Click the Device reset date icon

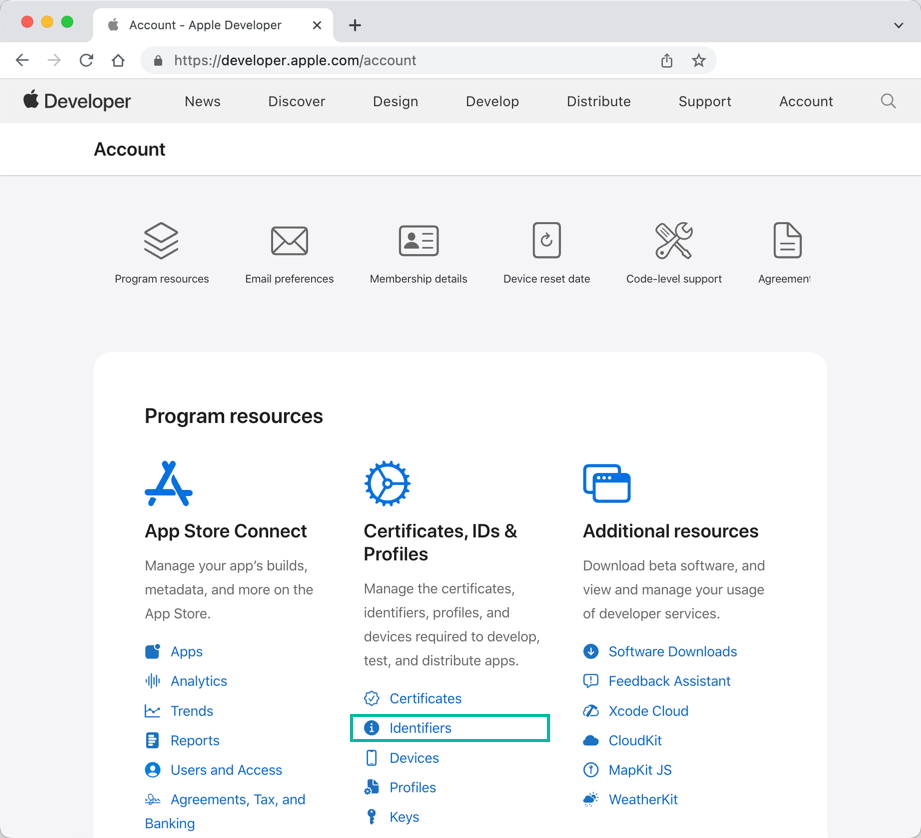tap(546, 241)
